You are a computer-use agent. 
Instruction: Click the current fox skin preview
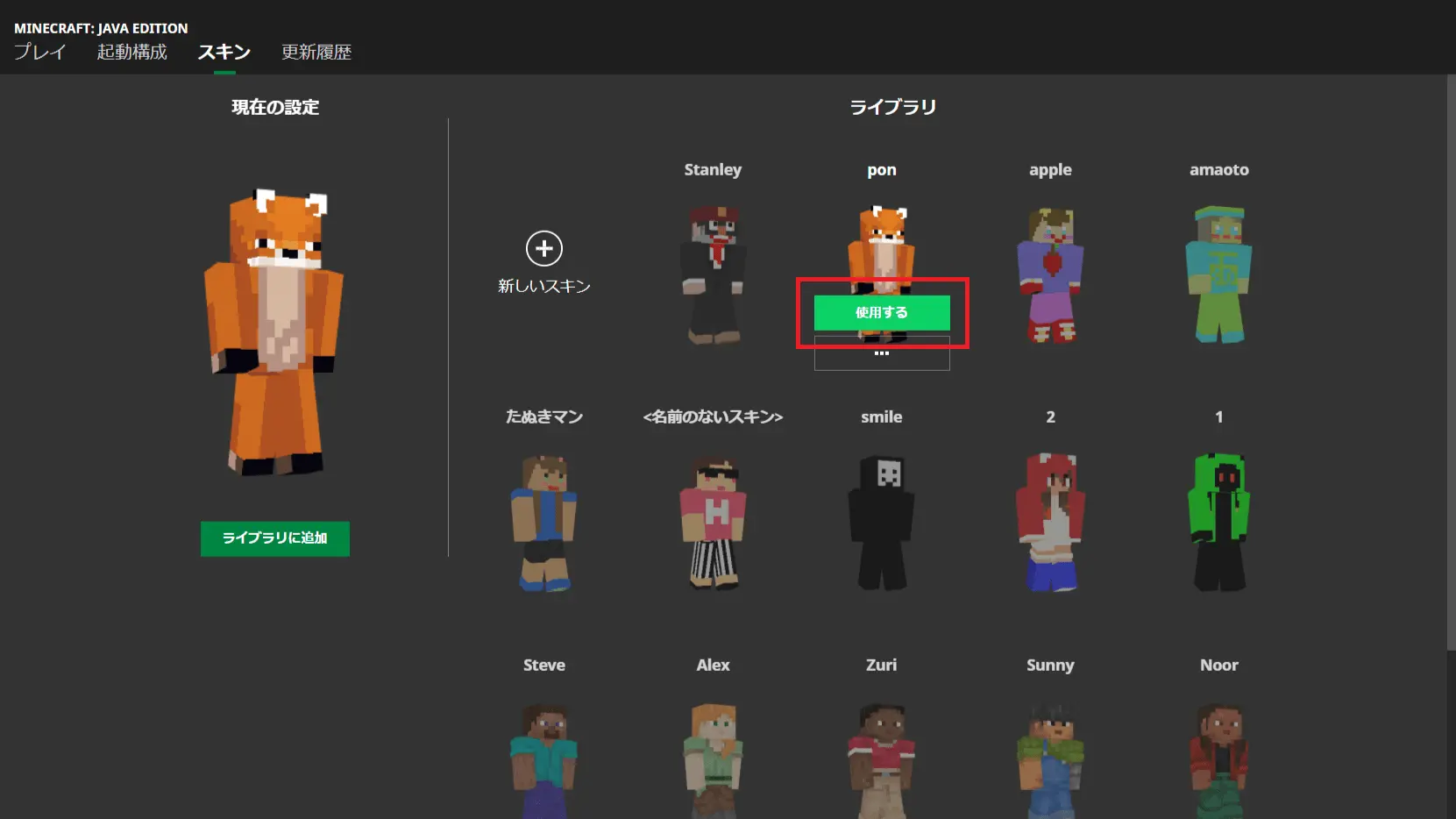tap(274, 333)
